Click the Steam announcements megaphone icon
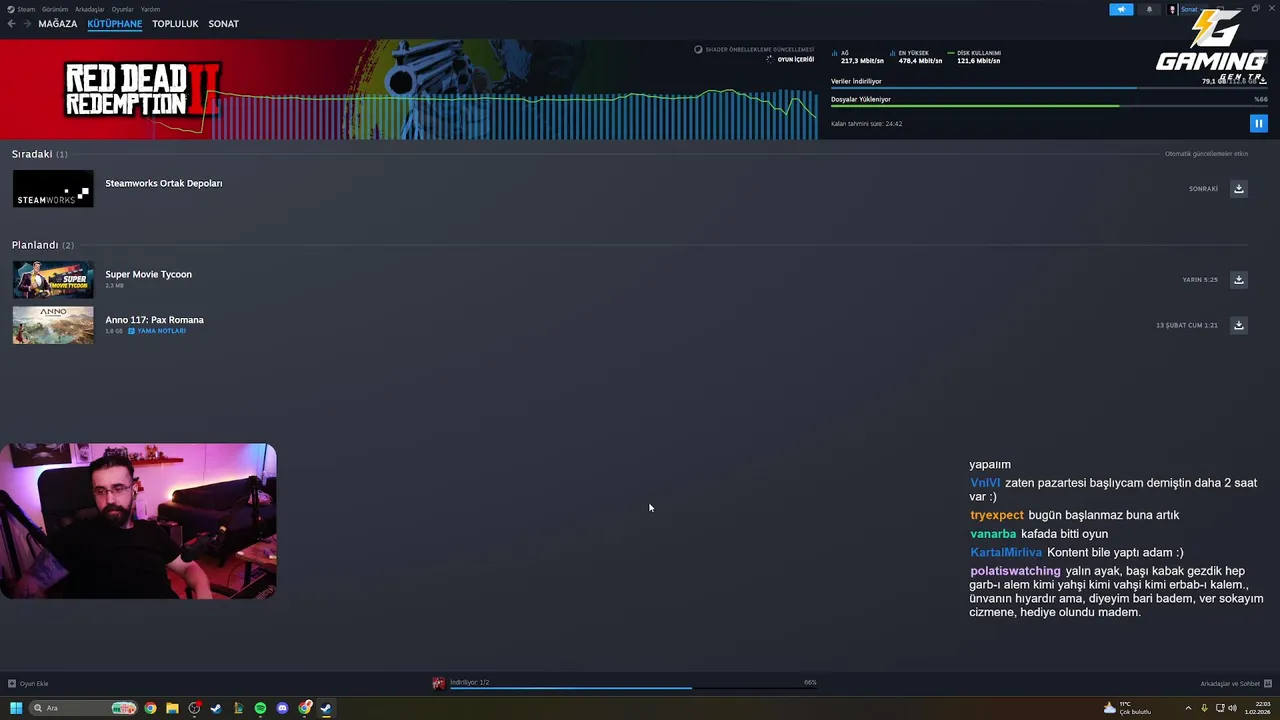1280x720 pixels. 1121,9
